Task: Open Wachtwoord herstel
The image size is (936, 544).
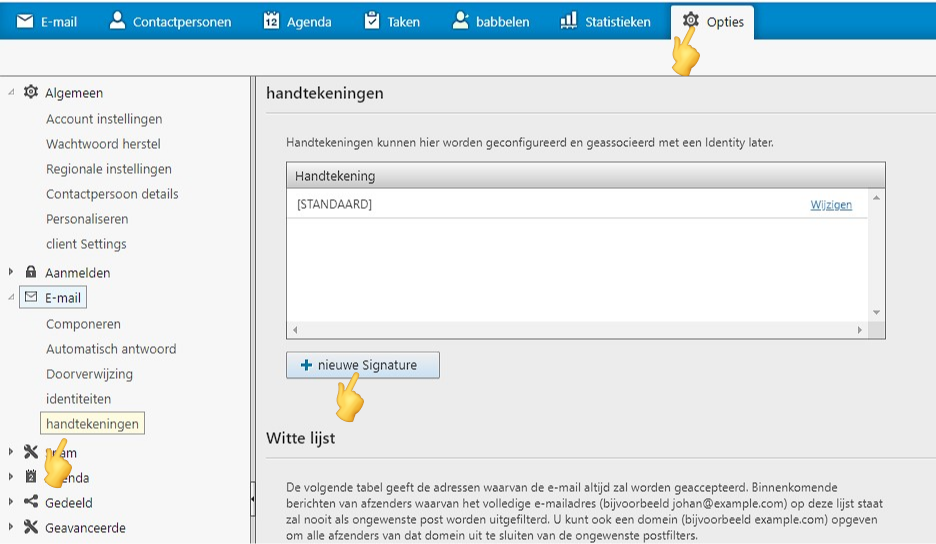Action: point(103,144)
